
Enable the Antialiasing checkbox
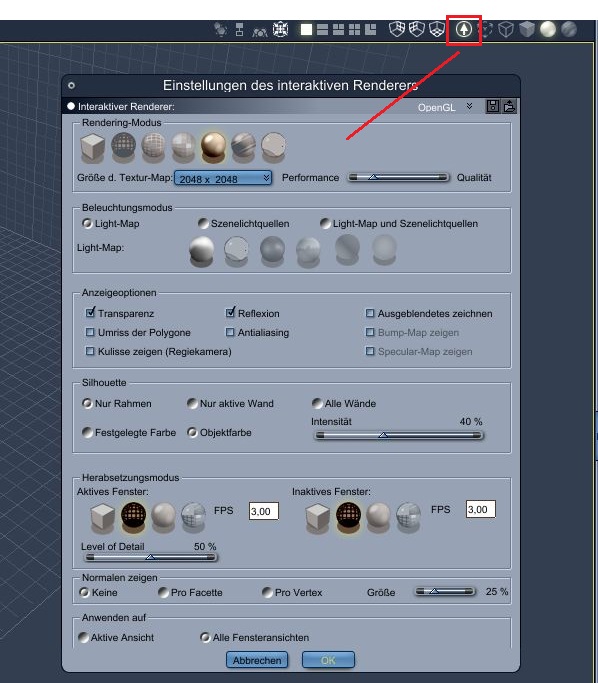pos(230,332)
